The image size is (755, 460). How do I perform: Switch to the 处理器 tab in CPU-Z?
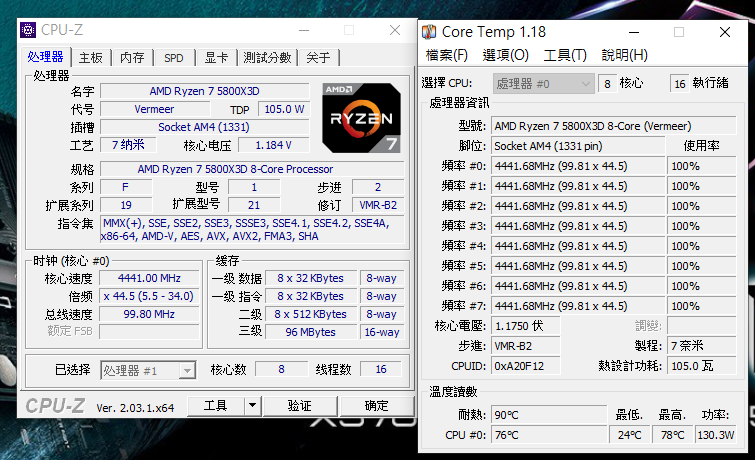coord(45,57)
